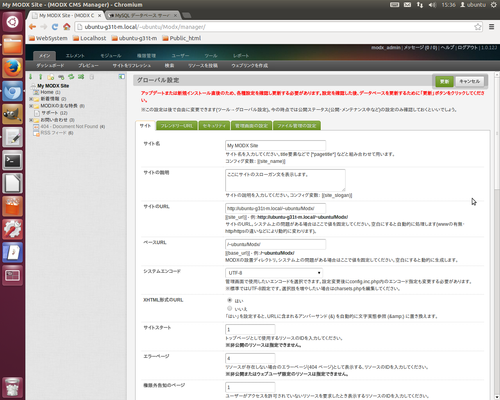
Task: Reload the page with the browser refresh icon
Action: (x=55, y=27)
